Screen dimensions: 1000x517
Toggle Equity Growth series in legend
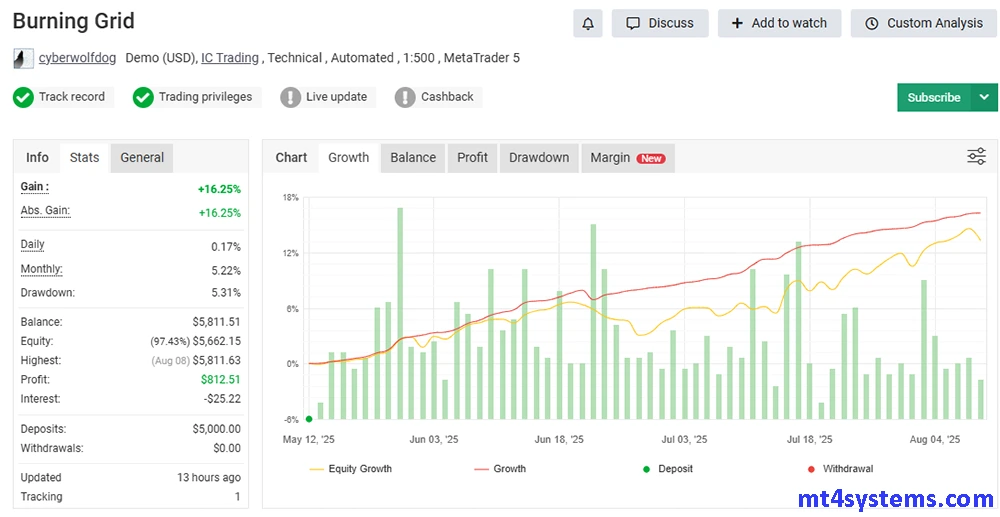(350, 468)
